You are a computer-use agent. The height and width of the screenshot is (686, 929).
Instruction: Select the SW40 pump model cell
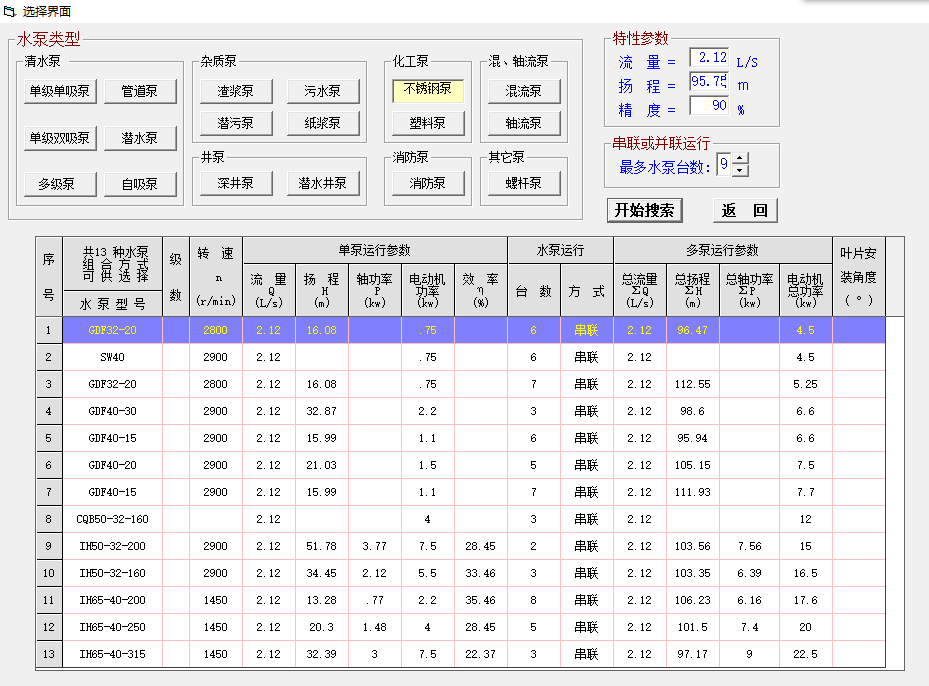pos(113,357)
